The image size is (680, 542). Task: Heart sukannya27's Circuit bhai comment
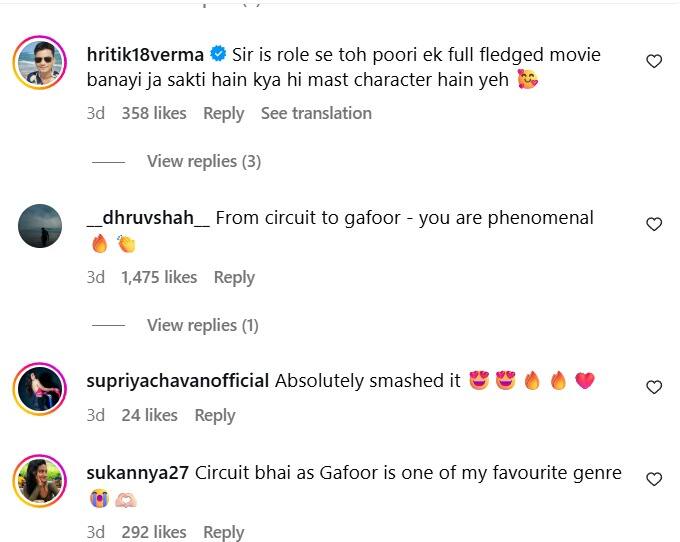(654, 479)
